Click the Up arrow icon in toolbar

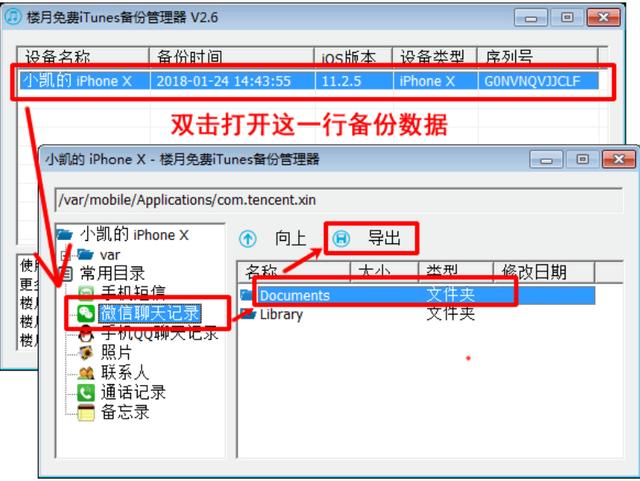248,238
